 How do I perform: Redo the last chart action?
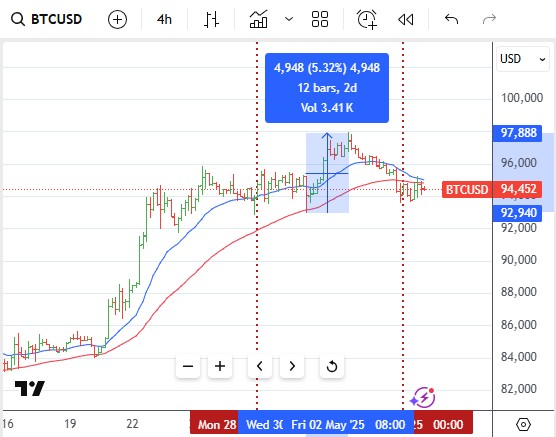pyautogui.click(x=489, y=19)
